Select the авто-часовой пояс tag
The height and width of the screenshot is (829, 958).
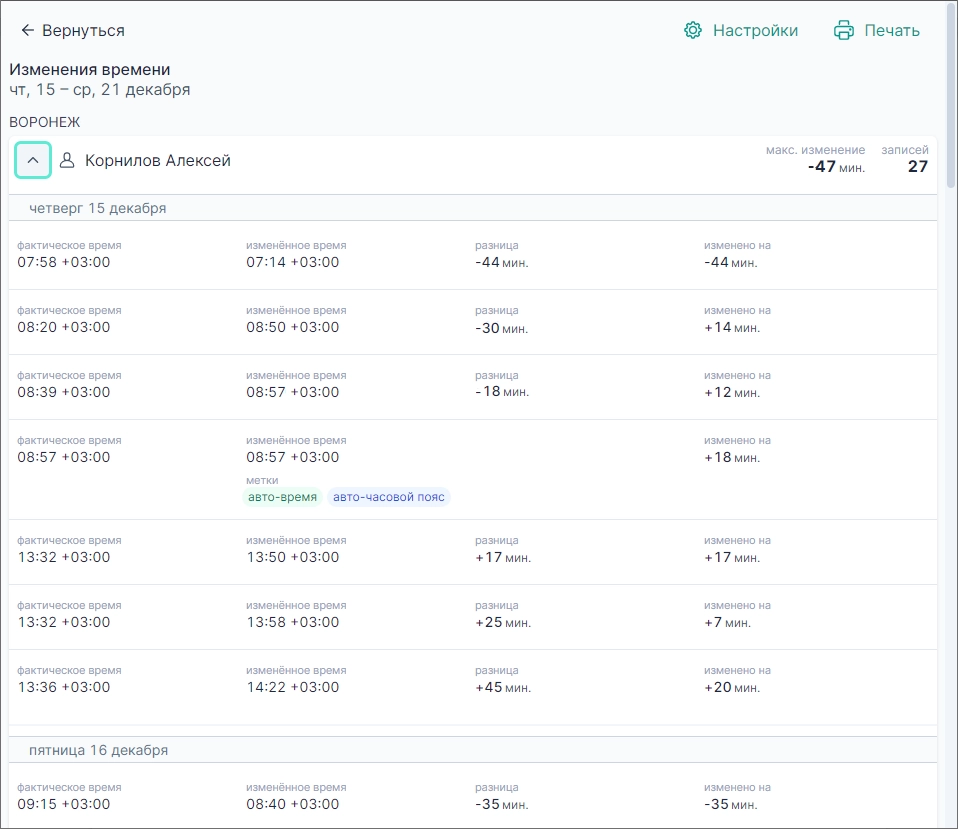click(389, 497)
